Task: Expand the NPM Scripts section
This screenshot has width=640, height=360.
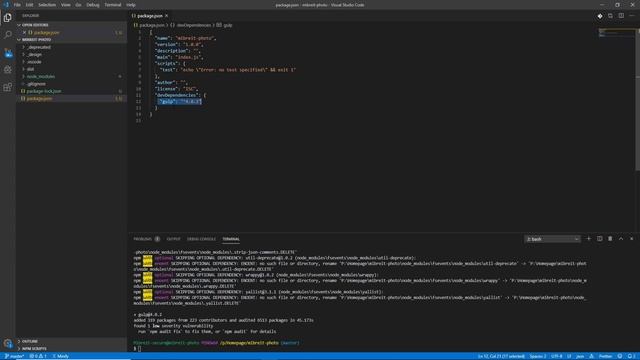Action: click(71, 349)
